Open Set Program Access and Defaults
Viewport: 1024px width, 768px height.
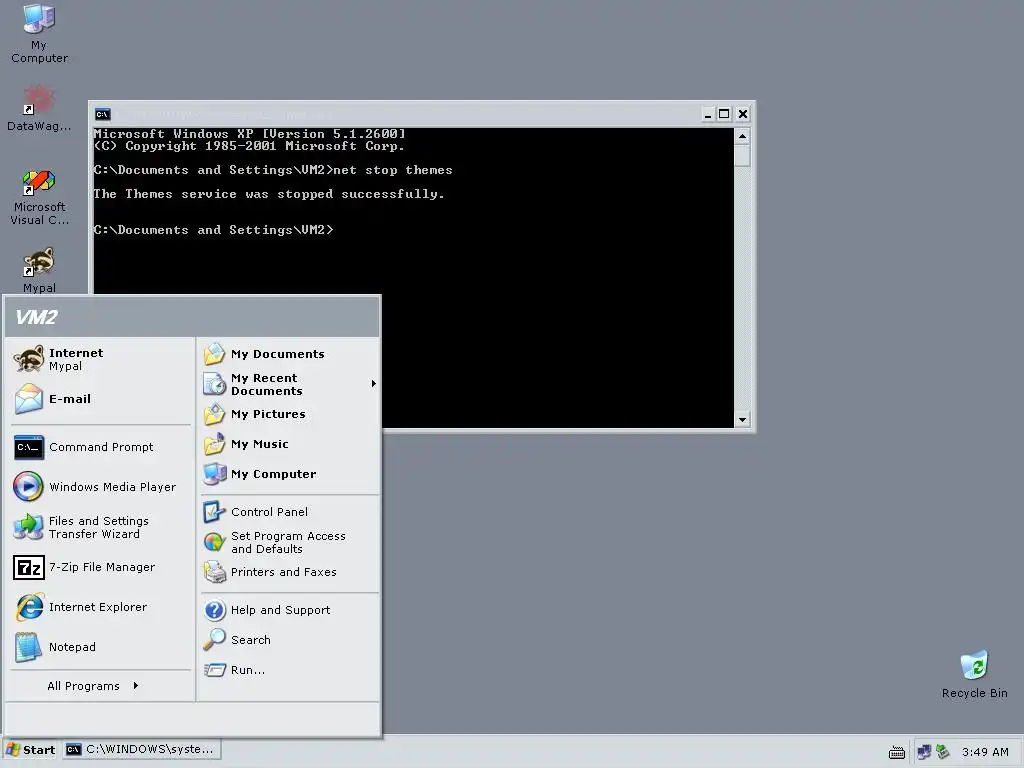coord(289,542)
